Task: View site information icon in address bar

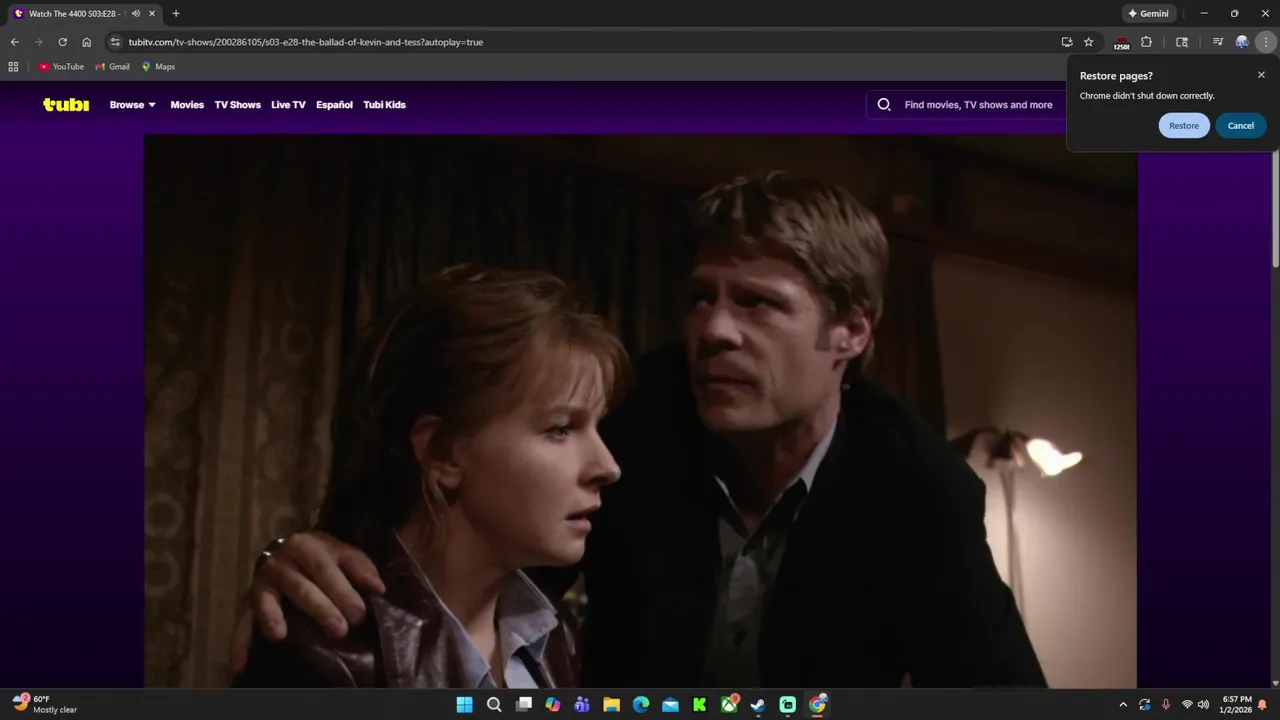Action: point(115,42)
